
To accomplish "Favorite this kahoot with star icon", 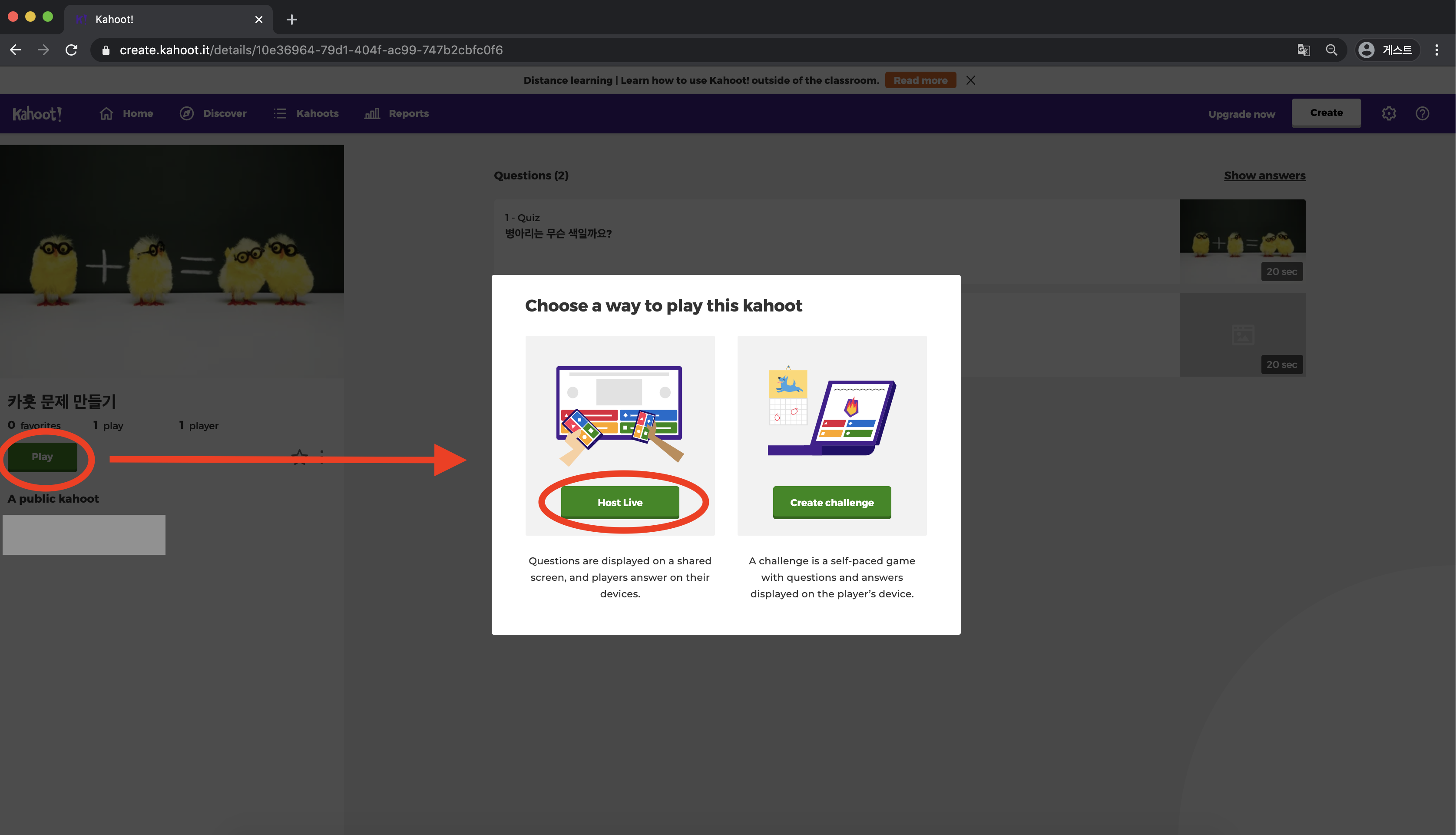I will [299, 457].
